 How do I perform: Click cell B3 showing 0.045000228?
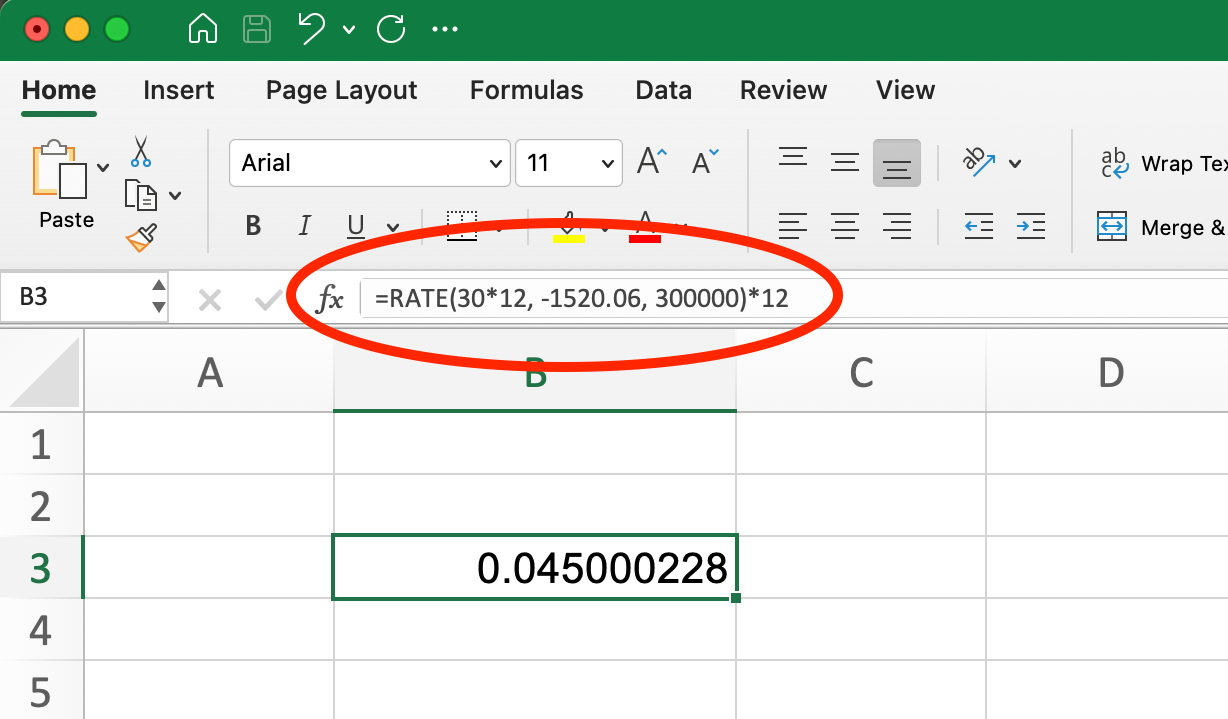coord(535,568)
